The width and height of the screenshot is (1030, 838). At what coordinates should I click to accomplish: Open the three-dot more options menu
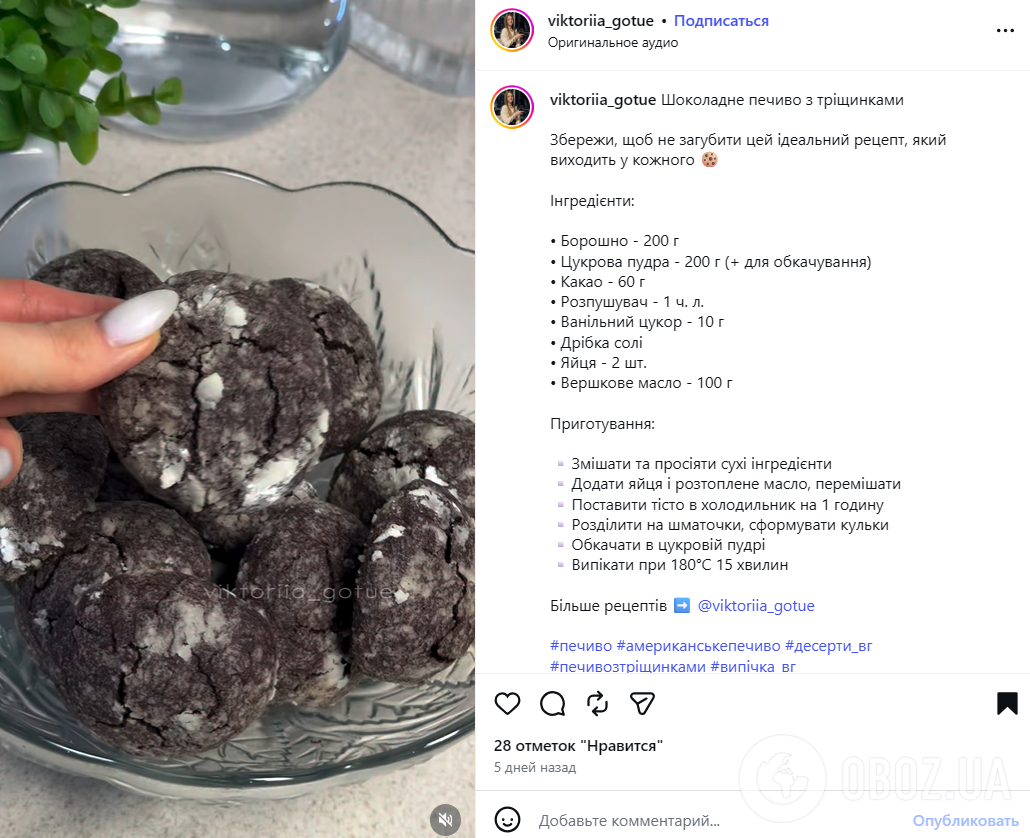point(1005,30)
